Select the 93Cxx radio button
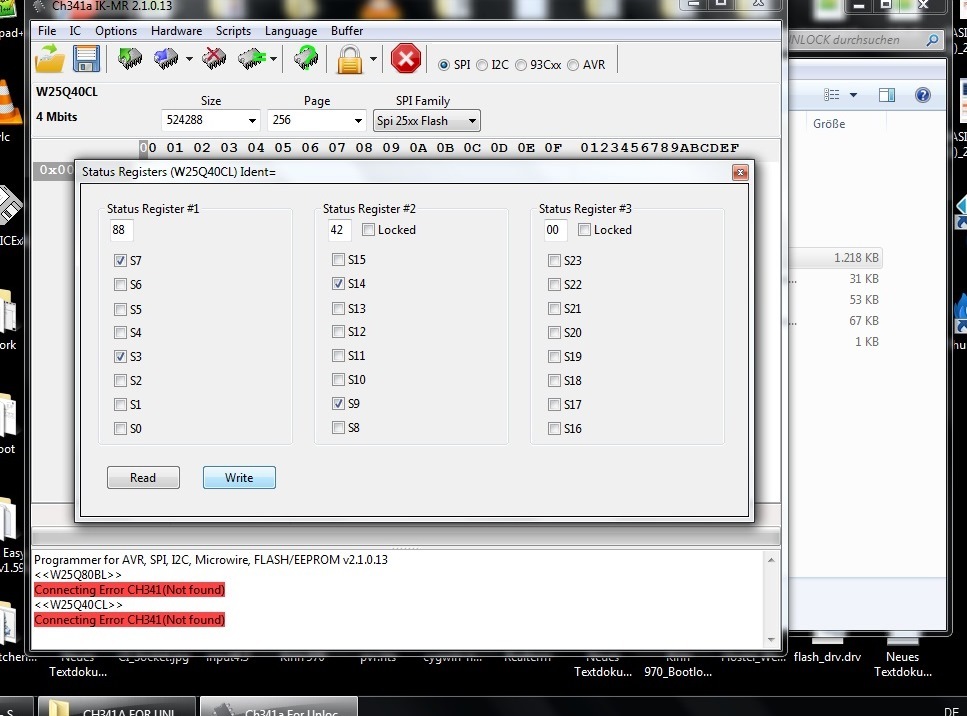 tap(521, 65)
